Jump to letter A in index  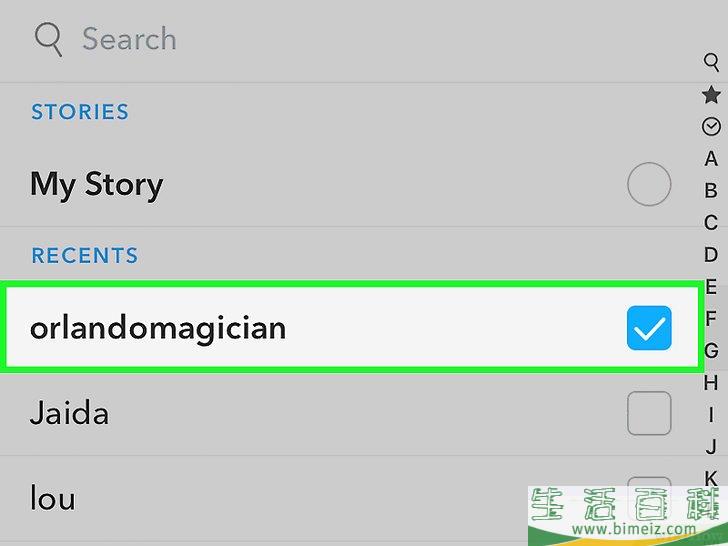click(x=711, y=159)
